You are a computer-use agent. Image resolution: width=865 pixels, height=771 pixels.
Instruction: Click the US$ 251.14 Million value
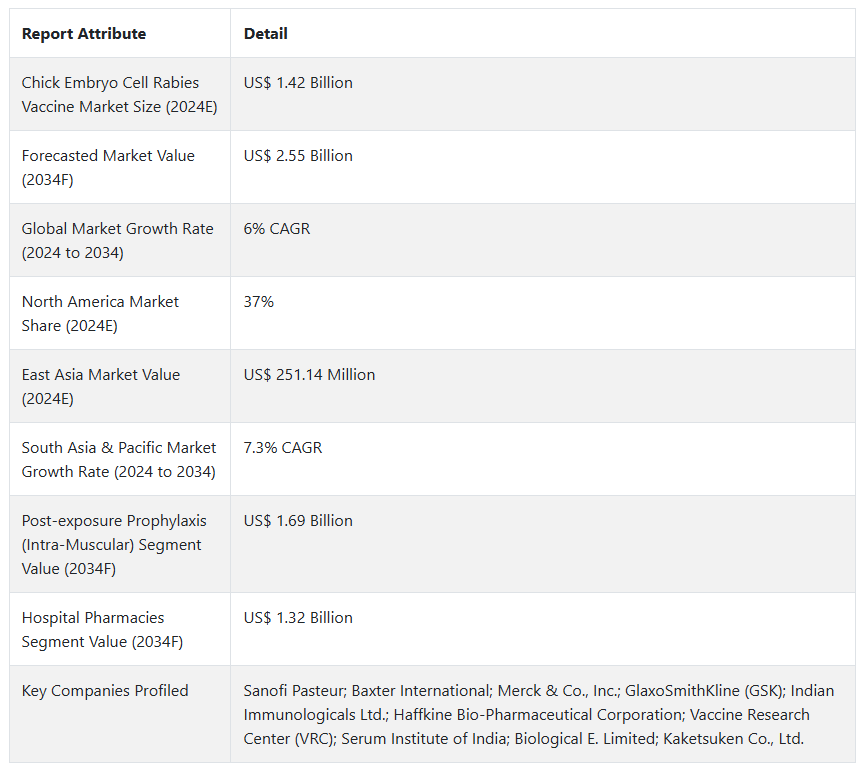310,375
